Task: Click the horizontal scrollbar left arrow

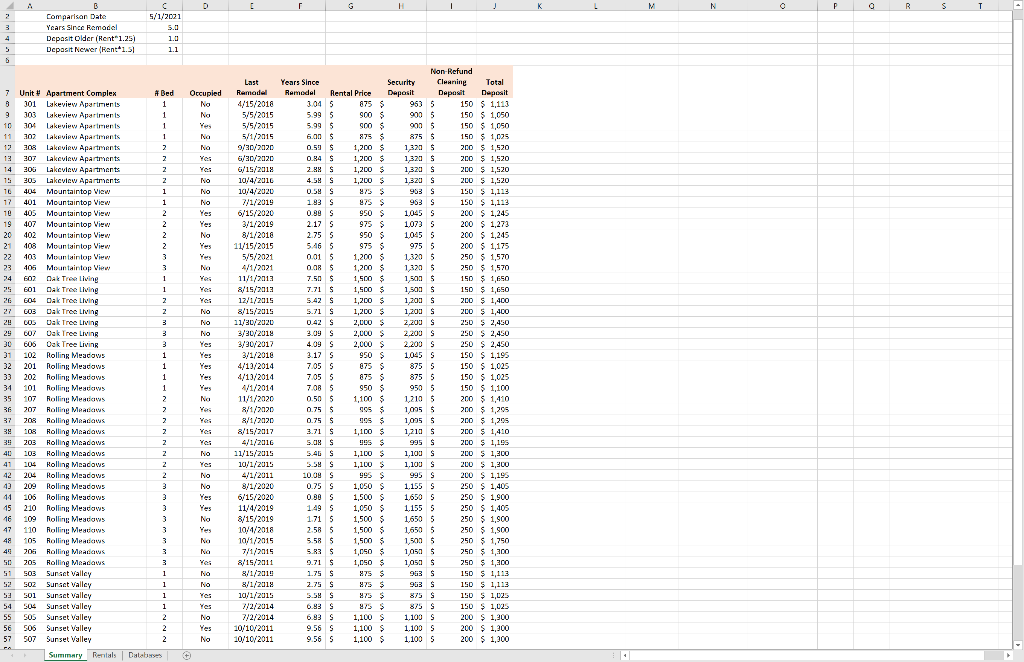Action: point(626,655)
